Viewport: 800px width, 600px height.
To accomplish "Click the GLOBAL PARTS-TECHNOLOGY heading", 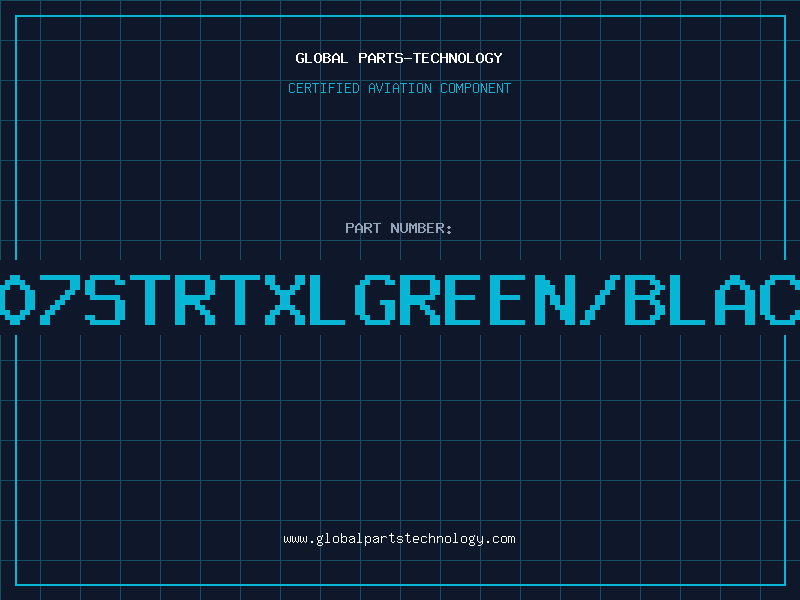I will tap(399, 58).
